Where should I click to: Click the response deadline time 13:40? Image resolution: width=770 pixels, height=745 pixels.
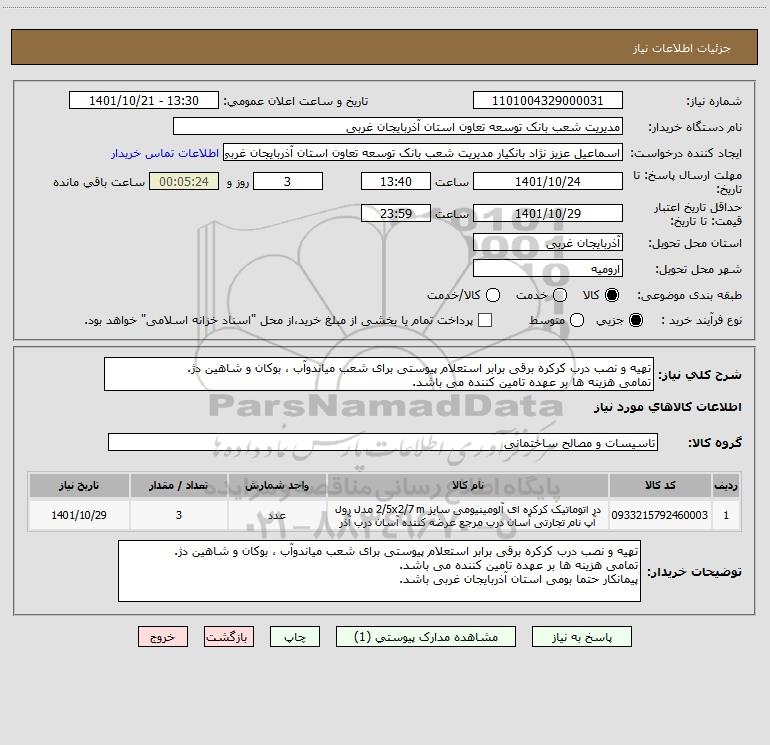point(396,181)
